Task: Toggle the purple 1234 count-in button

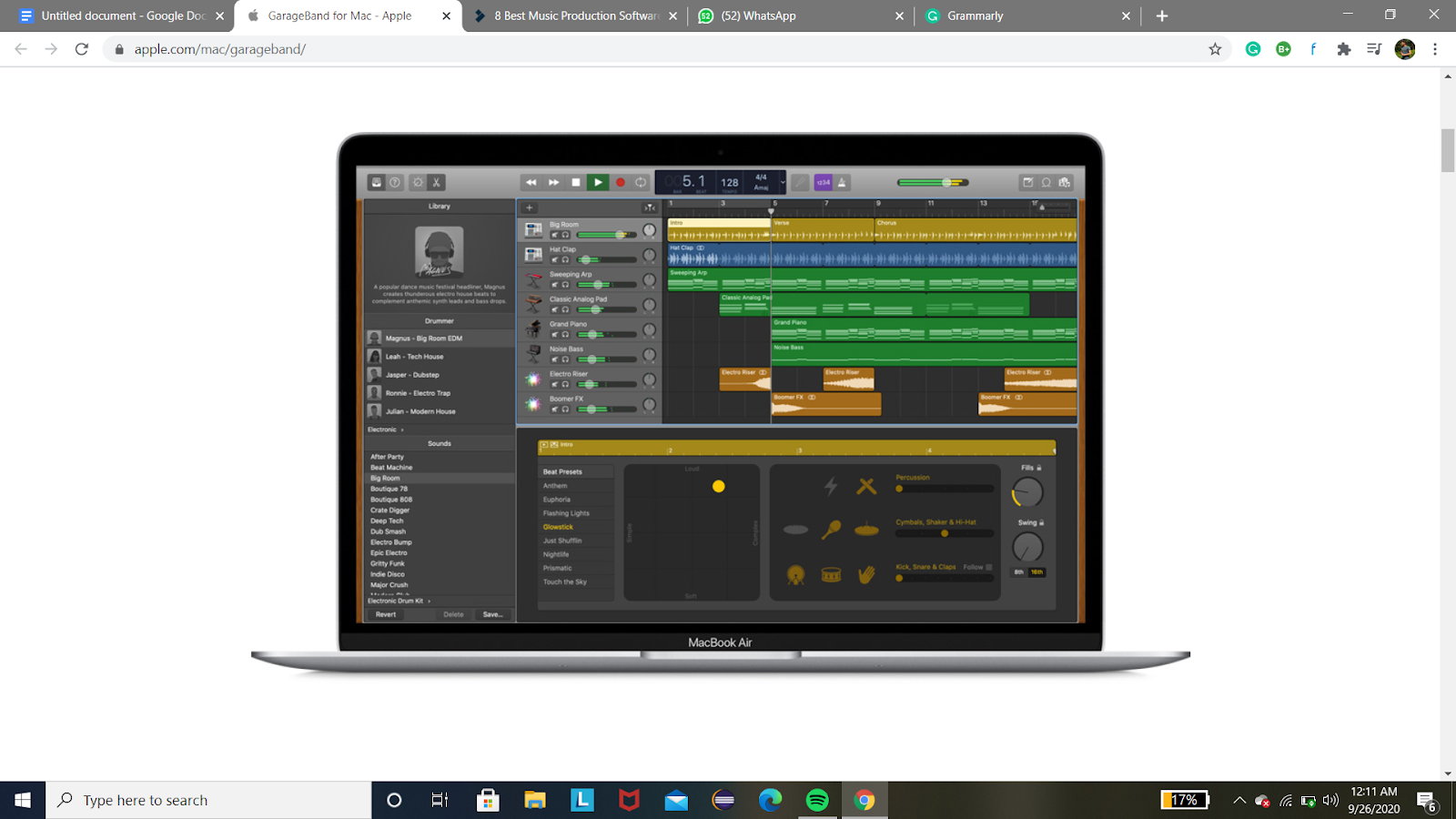Action: pos(824,182)
